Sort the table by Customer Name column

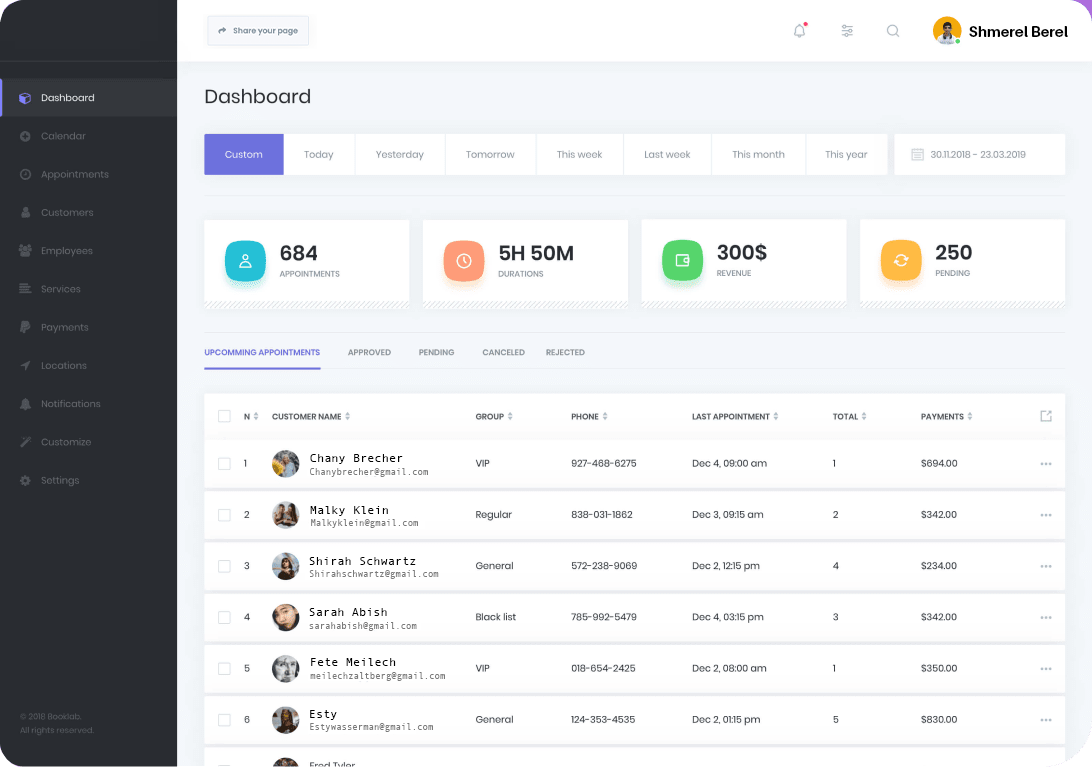pos(311,416)
